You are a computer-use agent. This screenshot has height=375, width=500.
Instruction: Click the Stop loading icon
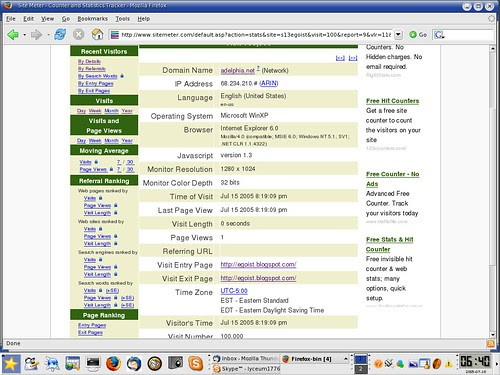78,35
